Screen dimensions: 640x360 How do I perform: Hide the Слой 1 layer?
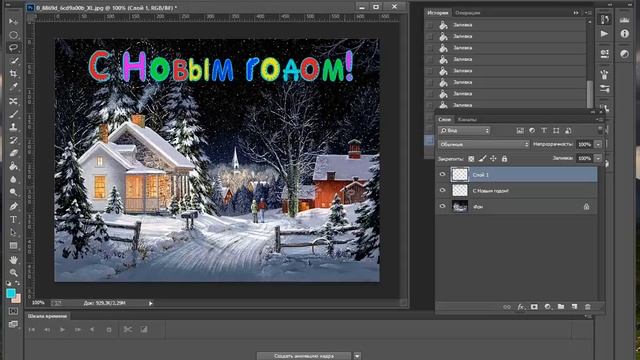(442, 175)
